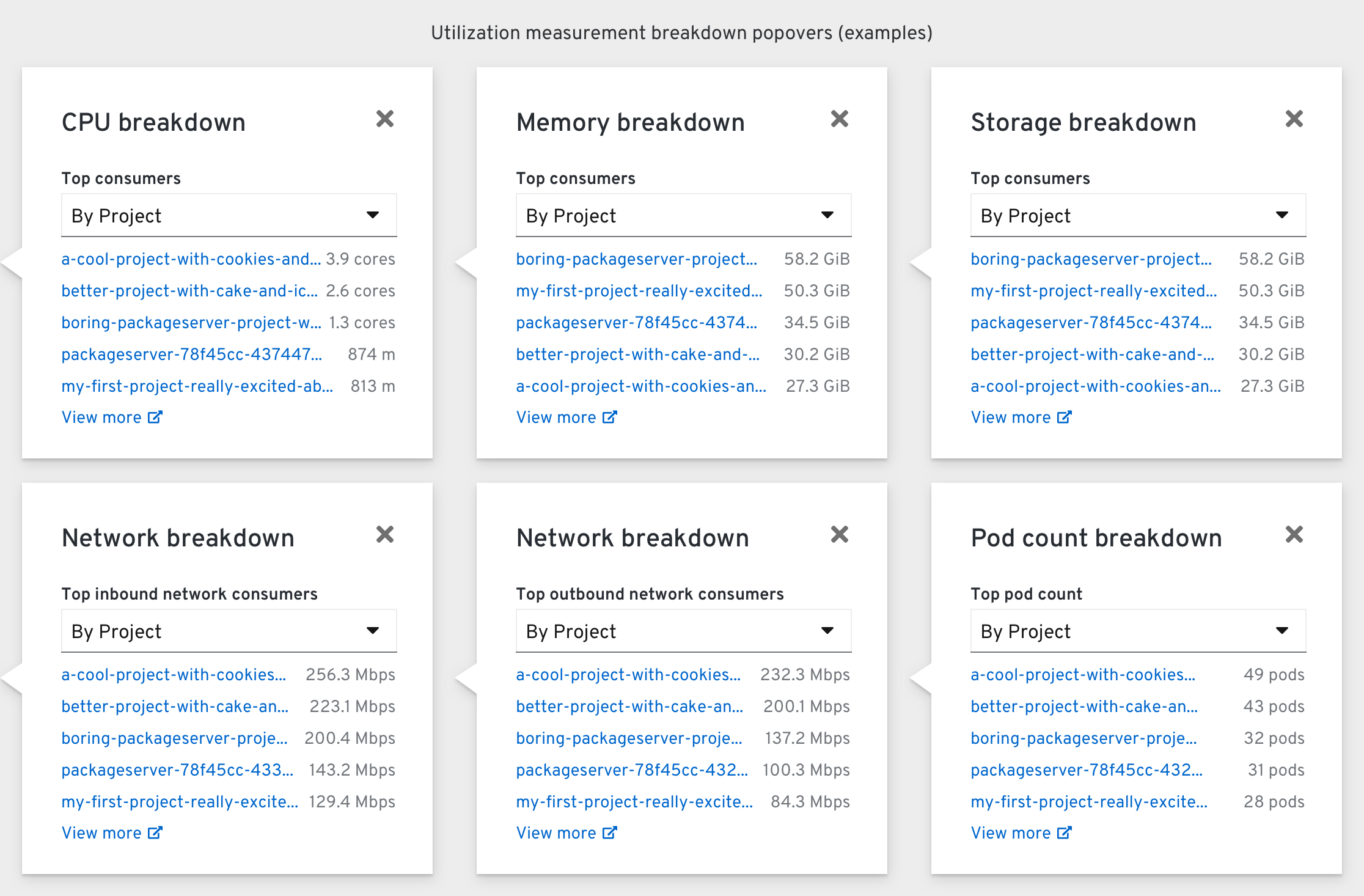
Task: Close the CPU breakdown popover
Action: click(x=385, y=119)
